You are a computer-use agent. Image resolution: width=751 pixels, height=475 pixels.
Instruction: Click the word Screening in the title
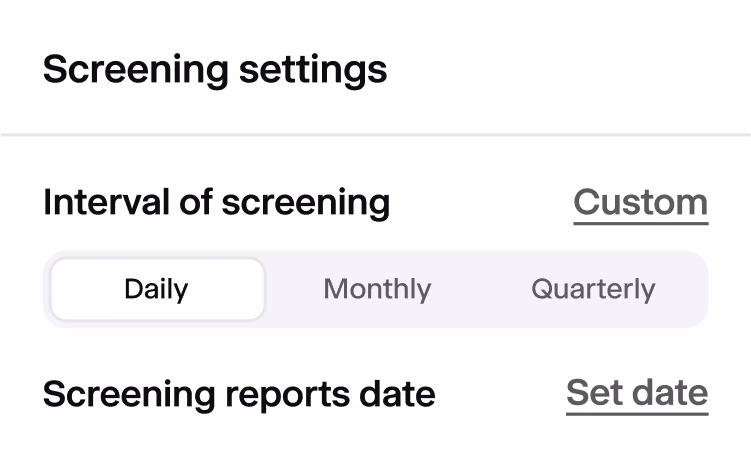[x=136, y=70]
